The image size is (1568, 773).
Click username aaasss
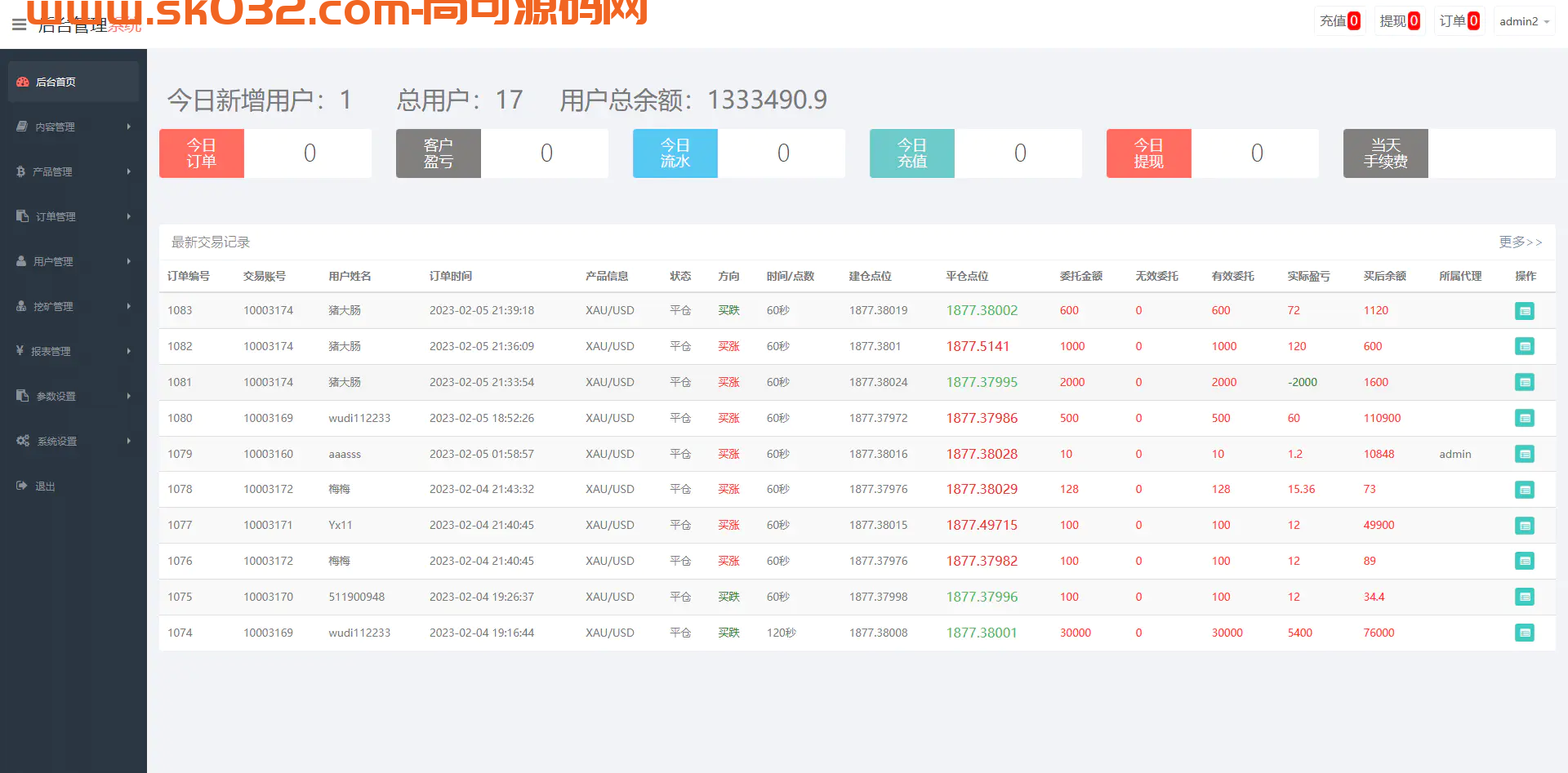coord(345,454)
